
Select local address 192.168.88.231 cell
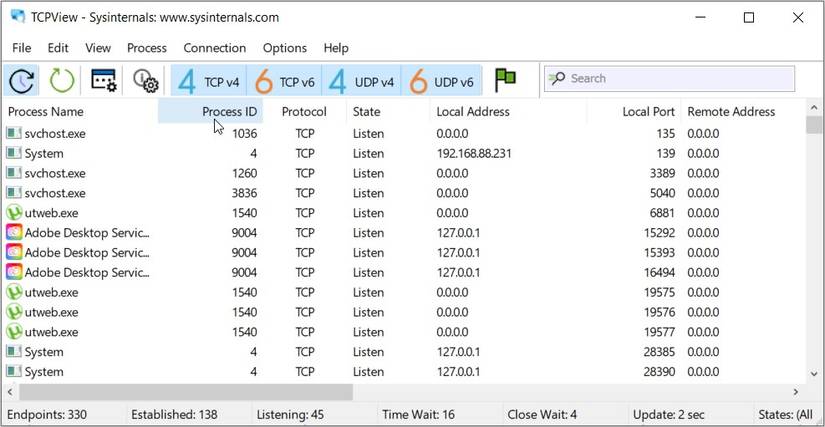click(x=474, y=154)
